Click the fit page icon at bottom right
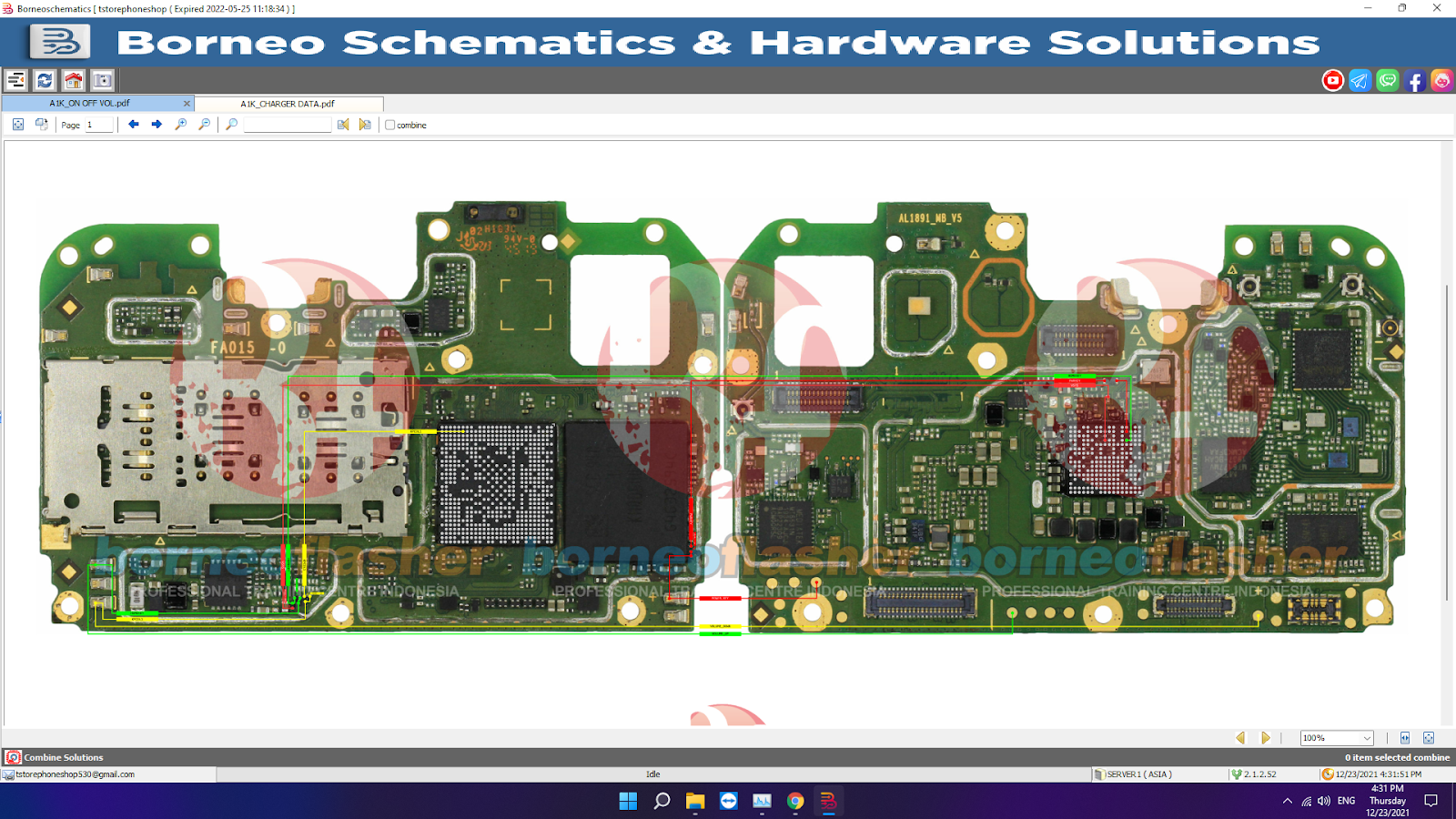 (x=1429, y=738)
